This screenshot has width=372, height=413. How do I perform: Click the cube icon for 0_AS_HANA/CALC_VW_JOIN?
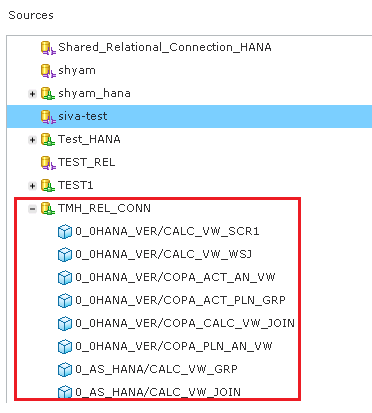tap(65, 392)
